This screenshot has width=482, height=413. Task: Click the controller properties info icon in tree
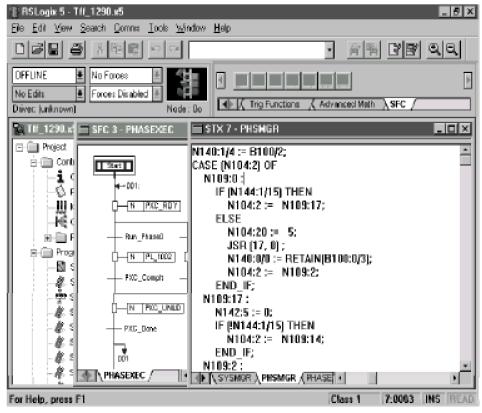pos(60,176)
